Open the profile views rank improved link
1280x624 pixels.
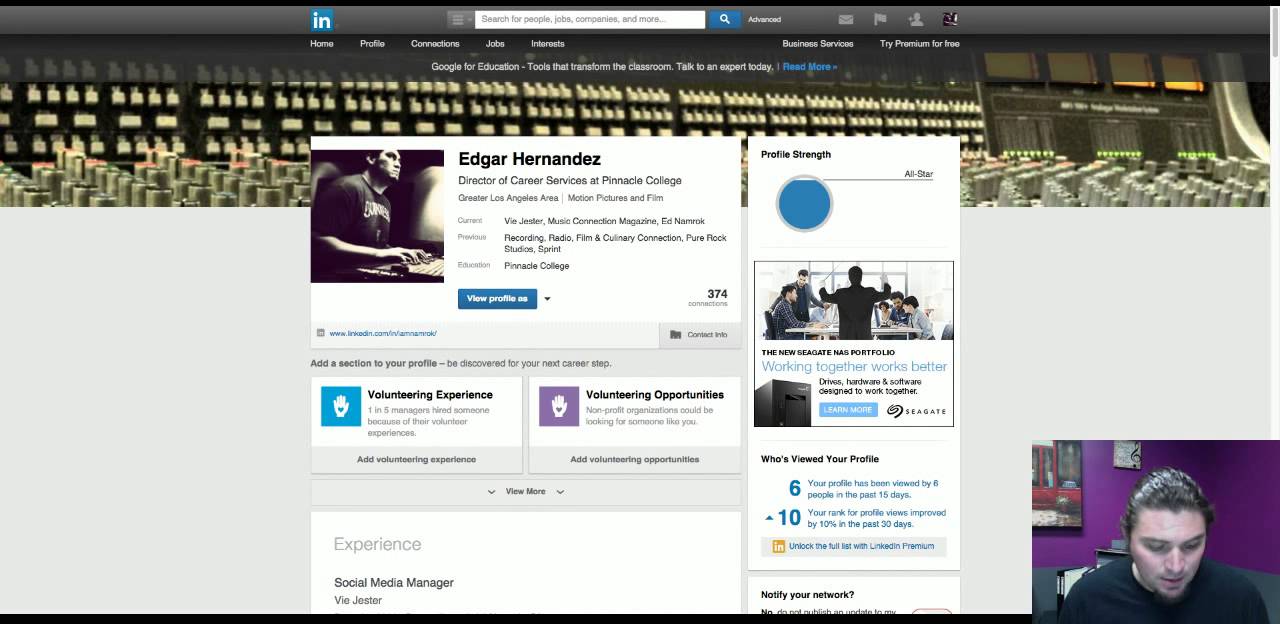click(876, 518)
